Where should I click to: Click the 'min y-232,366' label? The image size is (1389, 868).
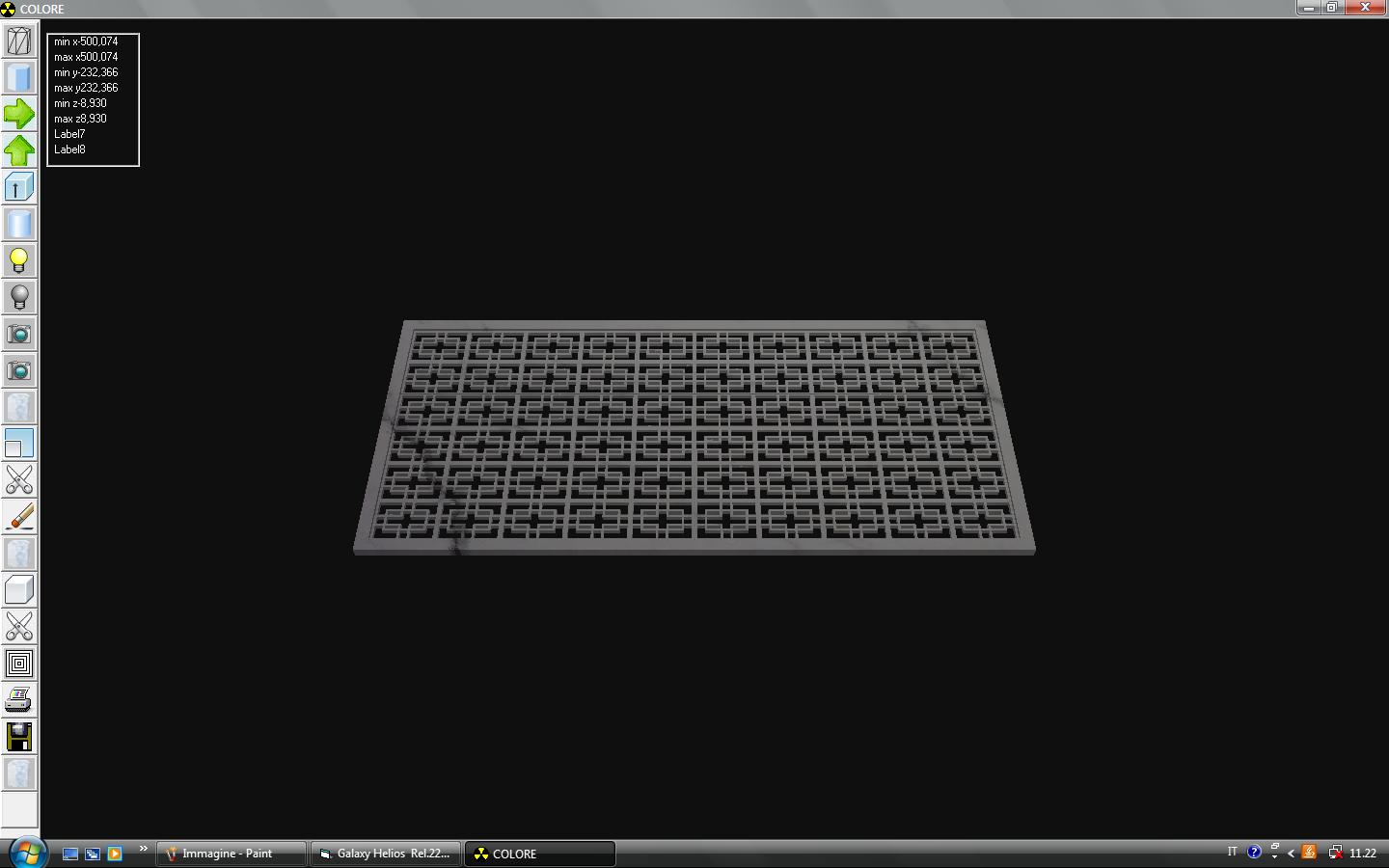[86, 72]
